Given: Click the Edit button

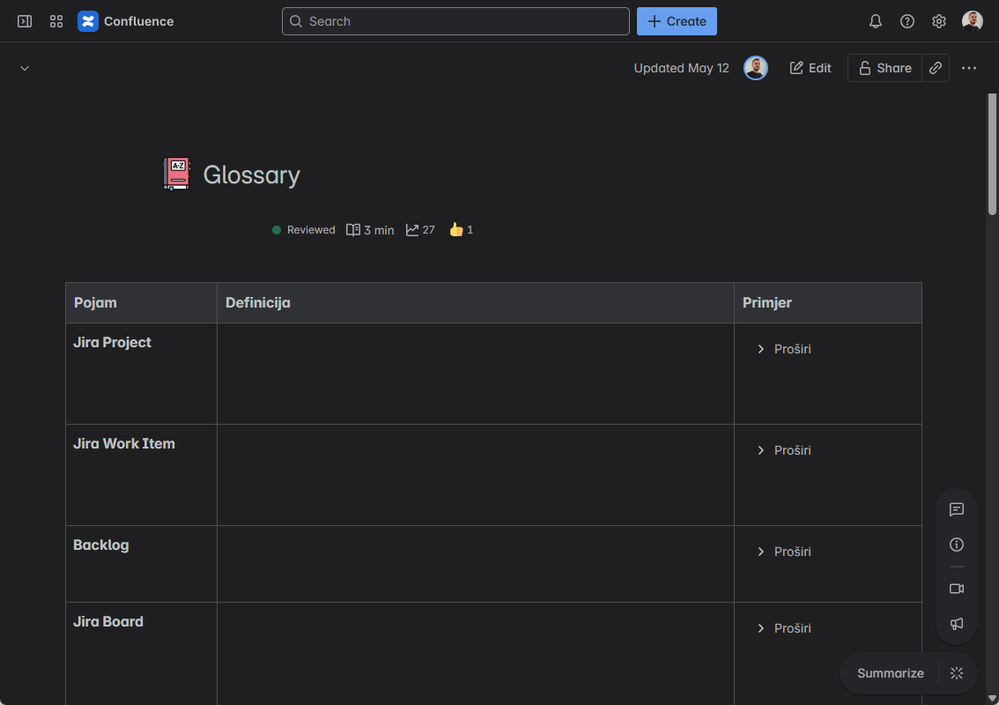Looking at the screenshot, I should point(810,68).
